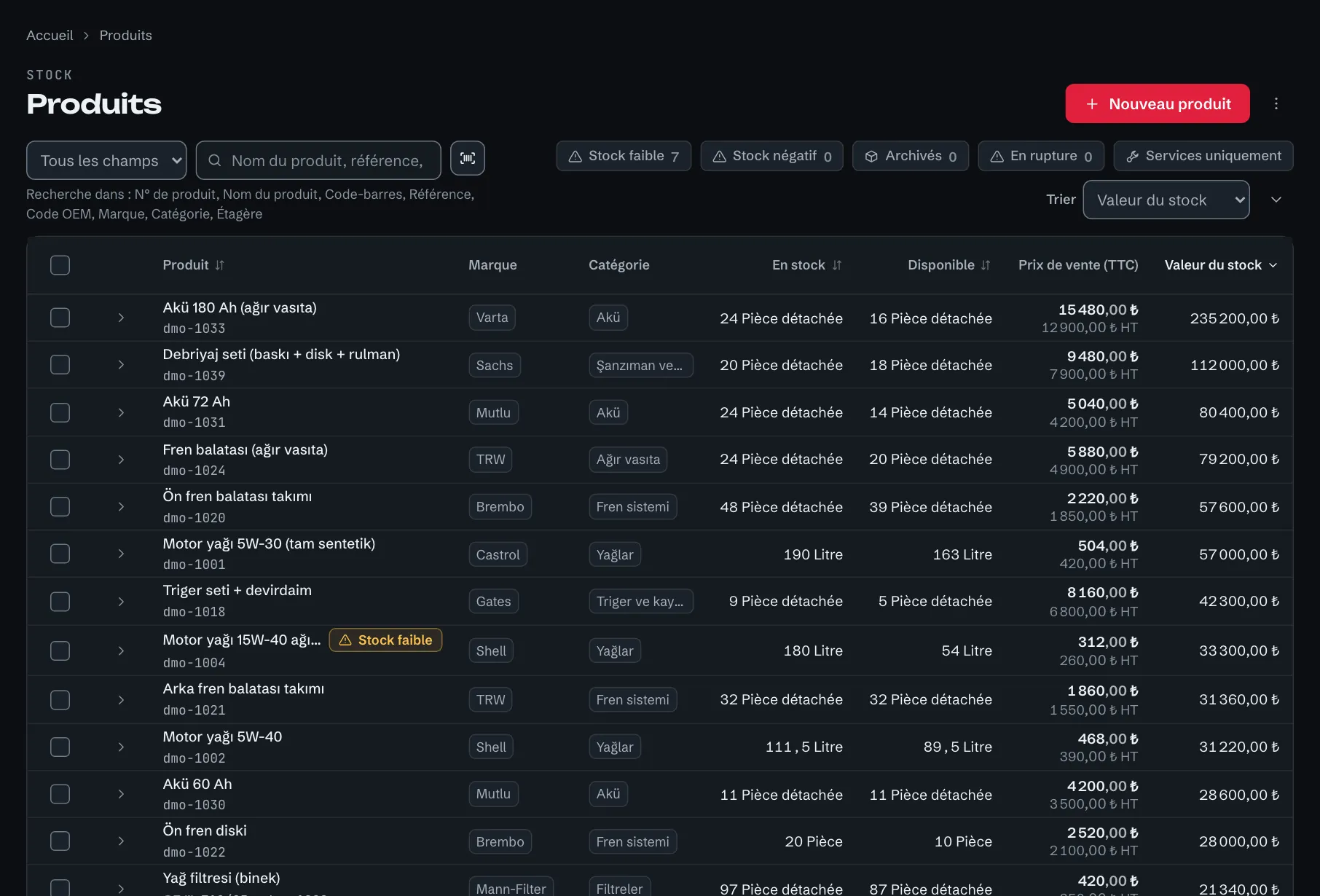Toggle sort direction chevron next to Trier
The height and width of the screenshot is (896, 1320).
[1276, 200]
